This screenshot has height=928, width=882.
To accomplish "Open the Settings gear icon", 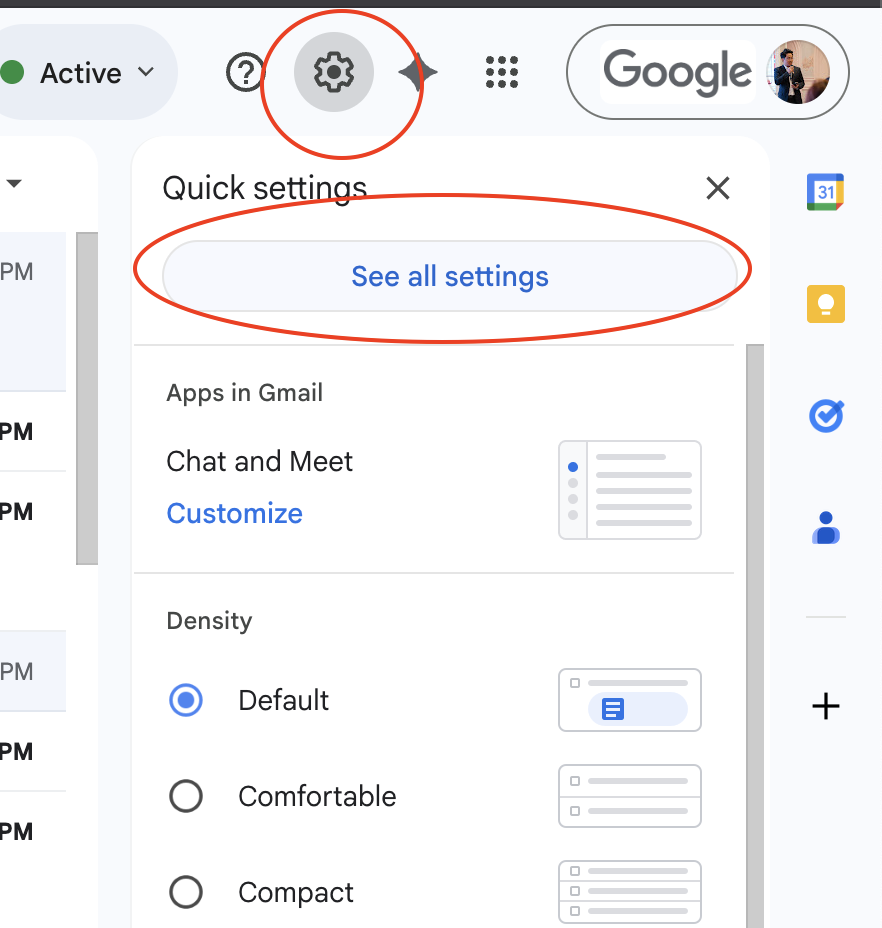I will (334, 73).
